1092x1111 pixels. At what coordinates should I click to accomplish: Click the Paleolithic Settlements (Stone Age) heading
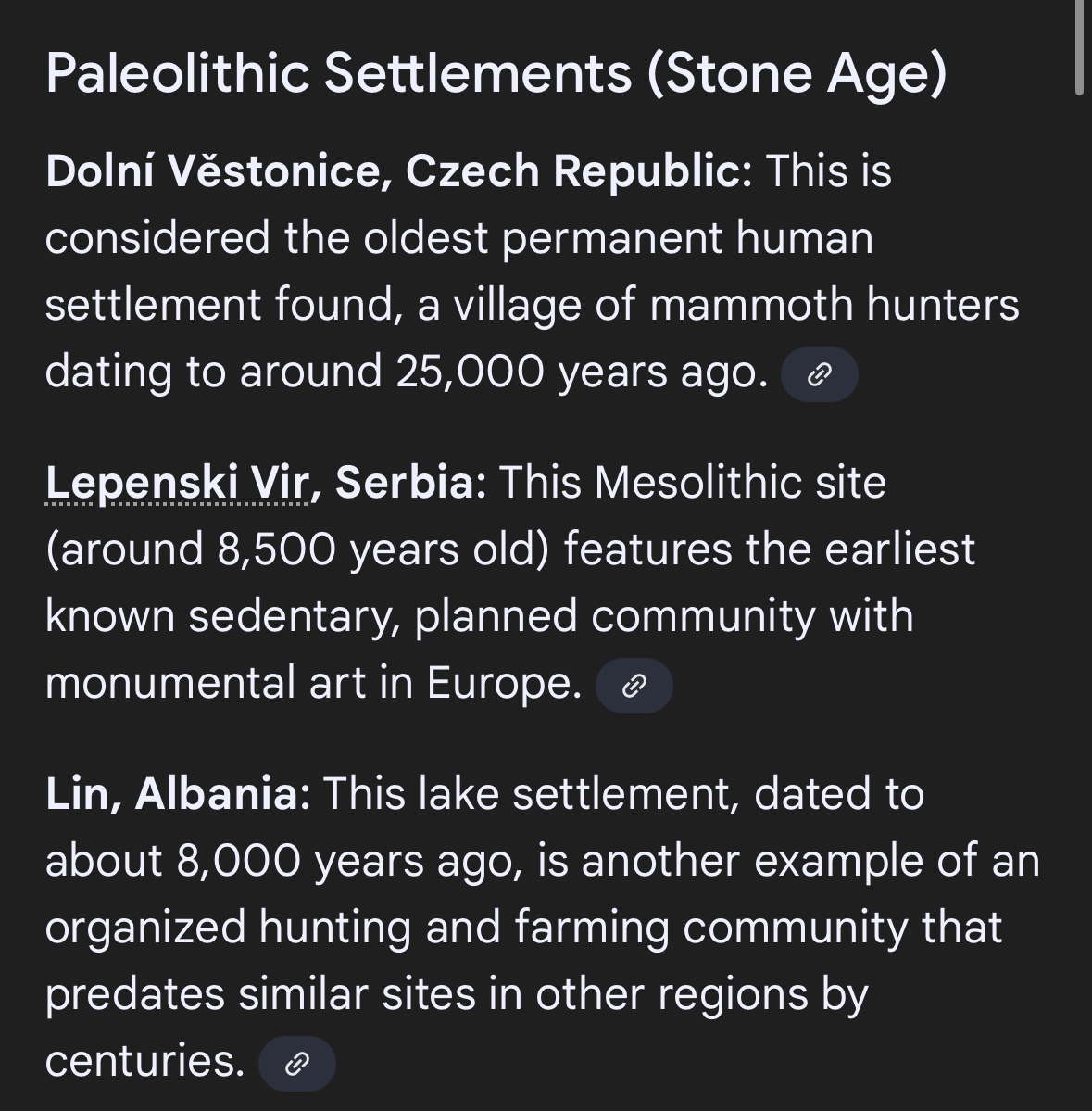tap(496, 73)
